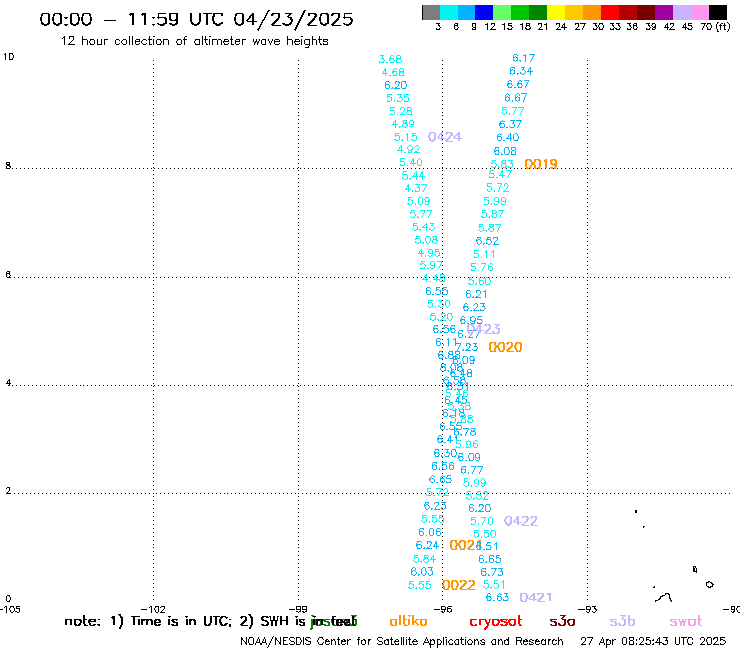
Task: Select the orange legend swatch
Action: [592, 12]
